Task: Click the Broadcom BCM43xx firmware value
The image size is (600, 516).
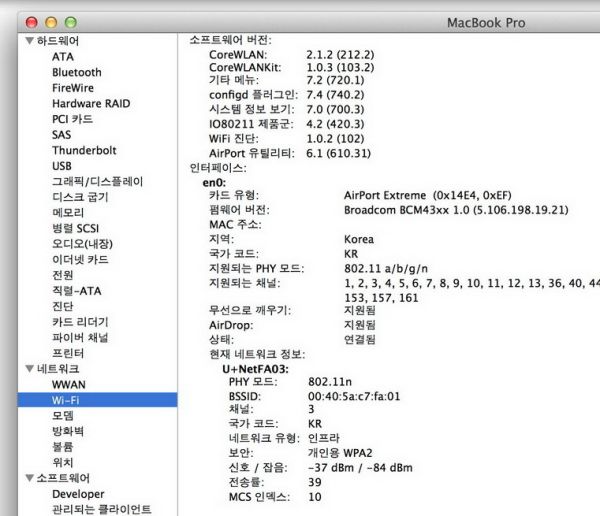Action: 456,210
